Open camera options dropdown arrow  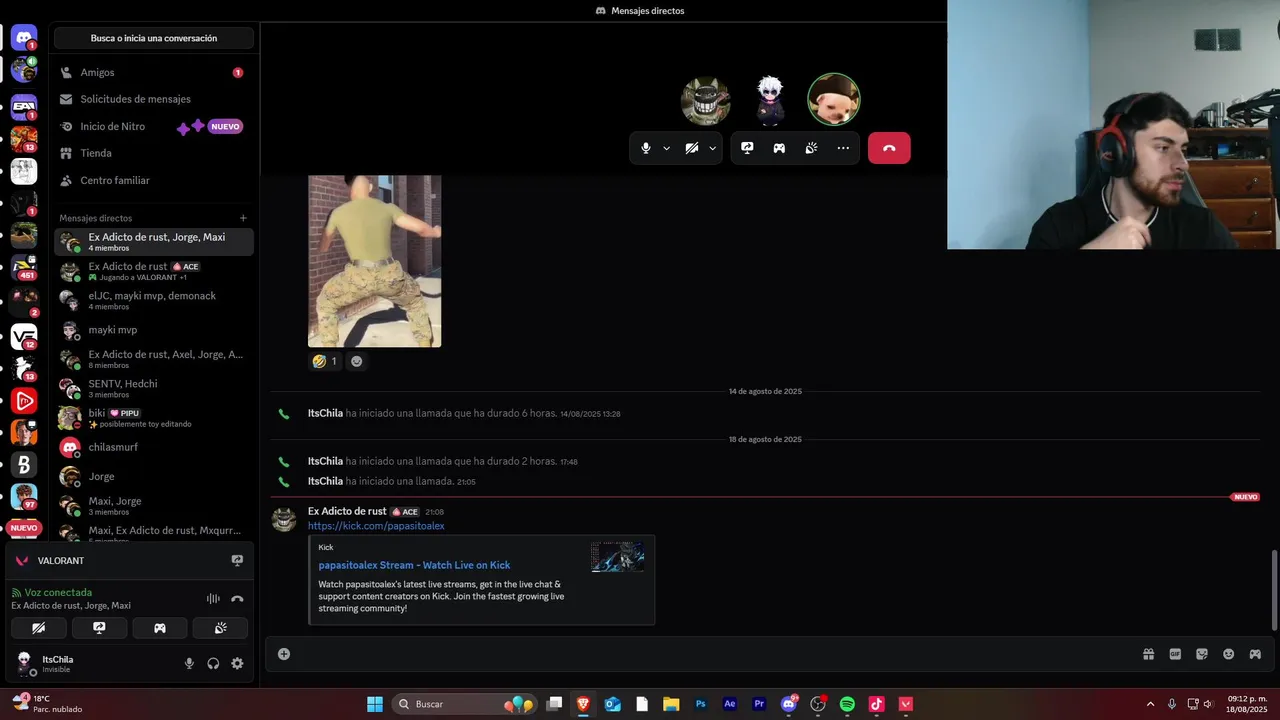point(713,148)
